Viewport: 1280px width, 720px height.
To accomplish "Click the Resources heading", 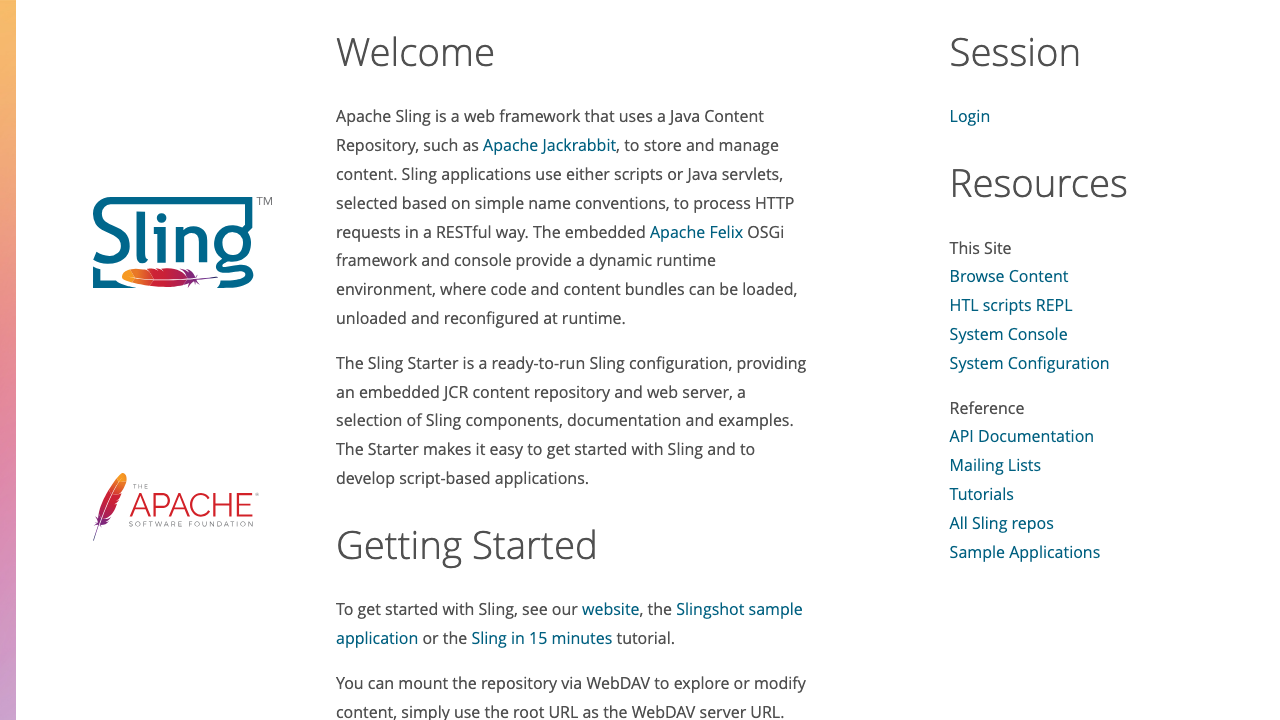I will point(1038,183).
